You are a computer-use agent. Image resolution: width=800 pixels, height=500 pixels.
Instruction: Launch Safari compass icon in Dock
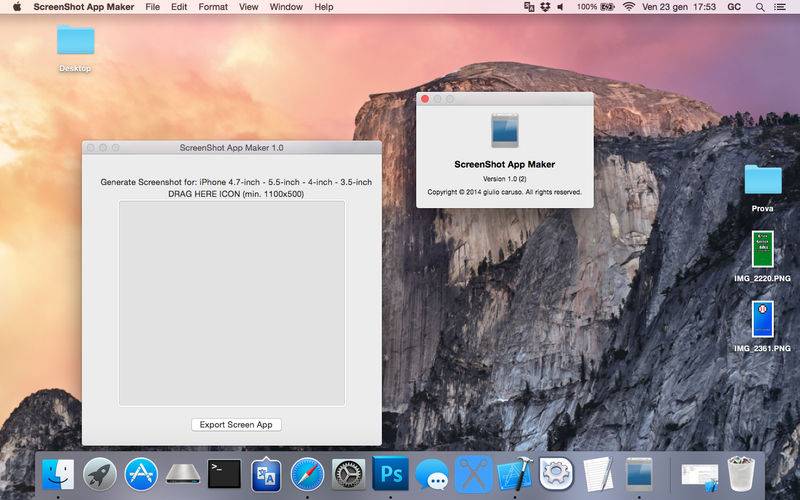pos(307,474)
